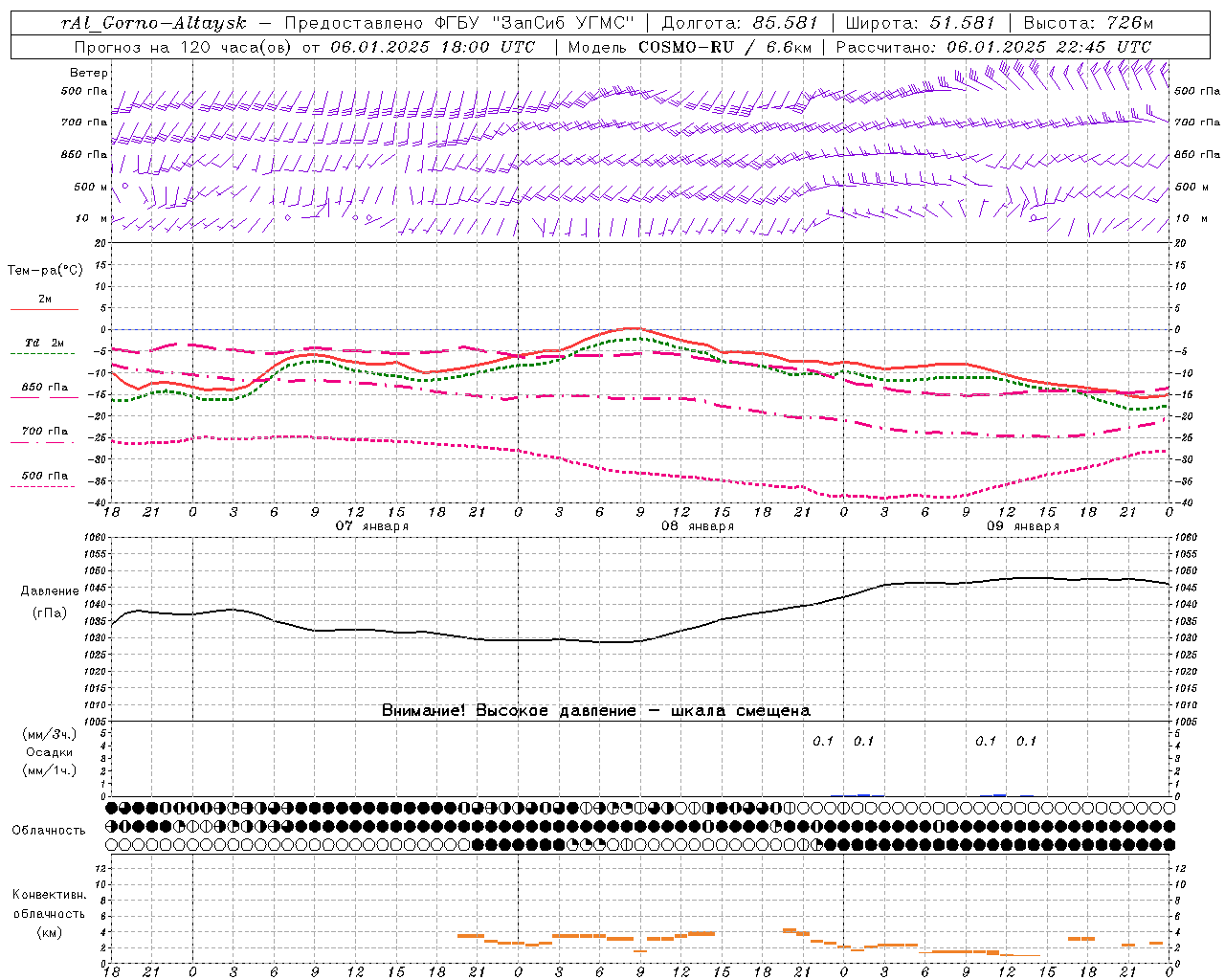Screen dimensions: 1225x980
Task: Click the 07 января date label
Action: point(372,526)
